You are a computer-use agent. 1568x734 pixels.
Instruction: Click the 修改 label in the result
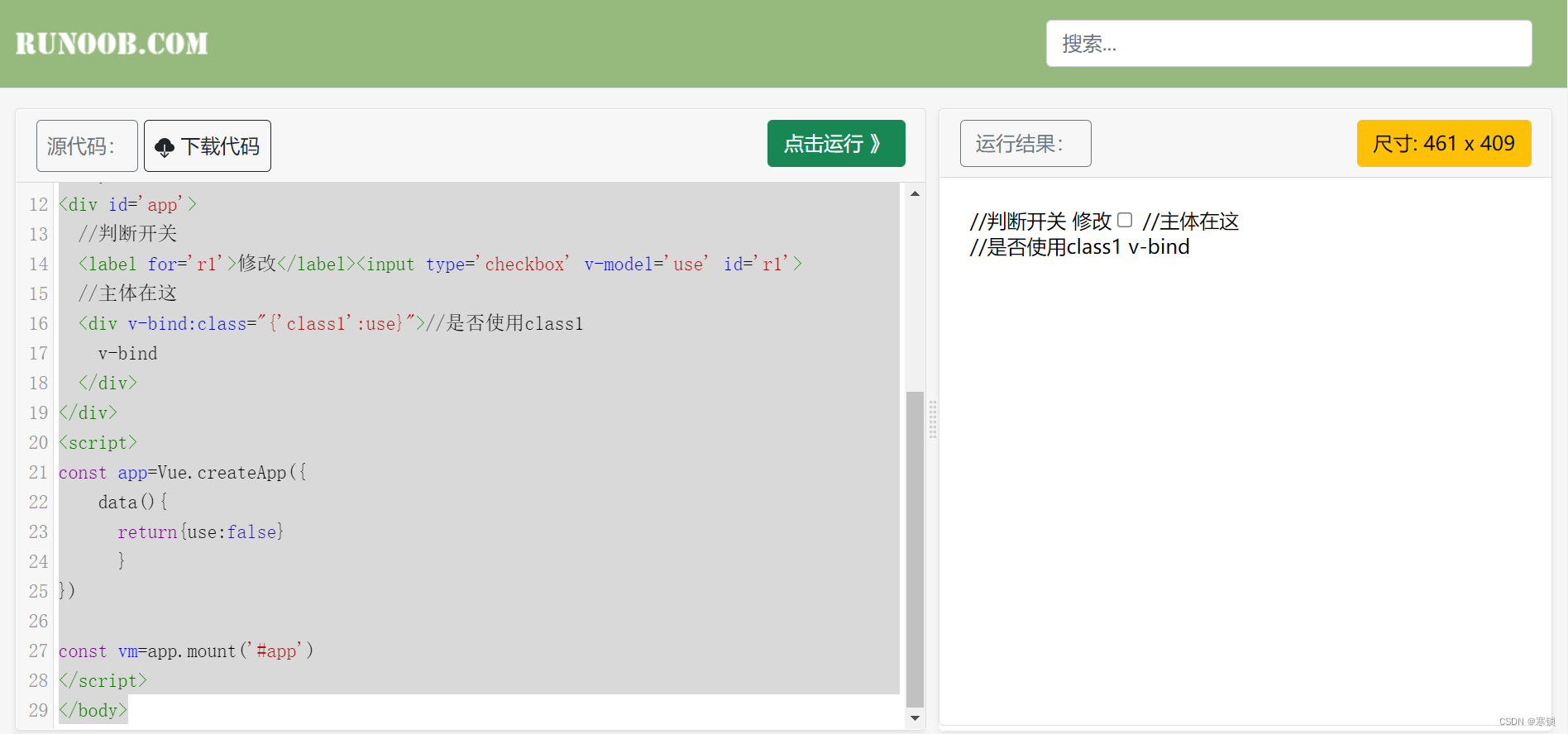coord(1092,222)
